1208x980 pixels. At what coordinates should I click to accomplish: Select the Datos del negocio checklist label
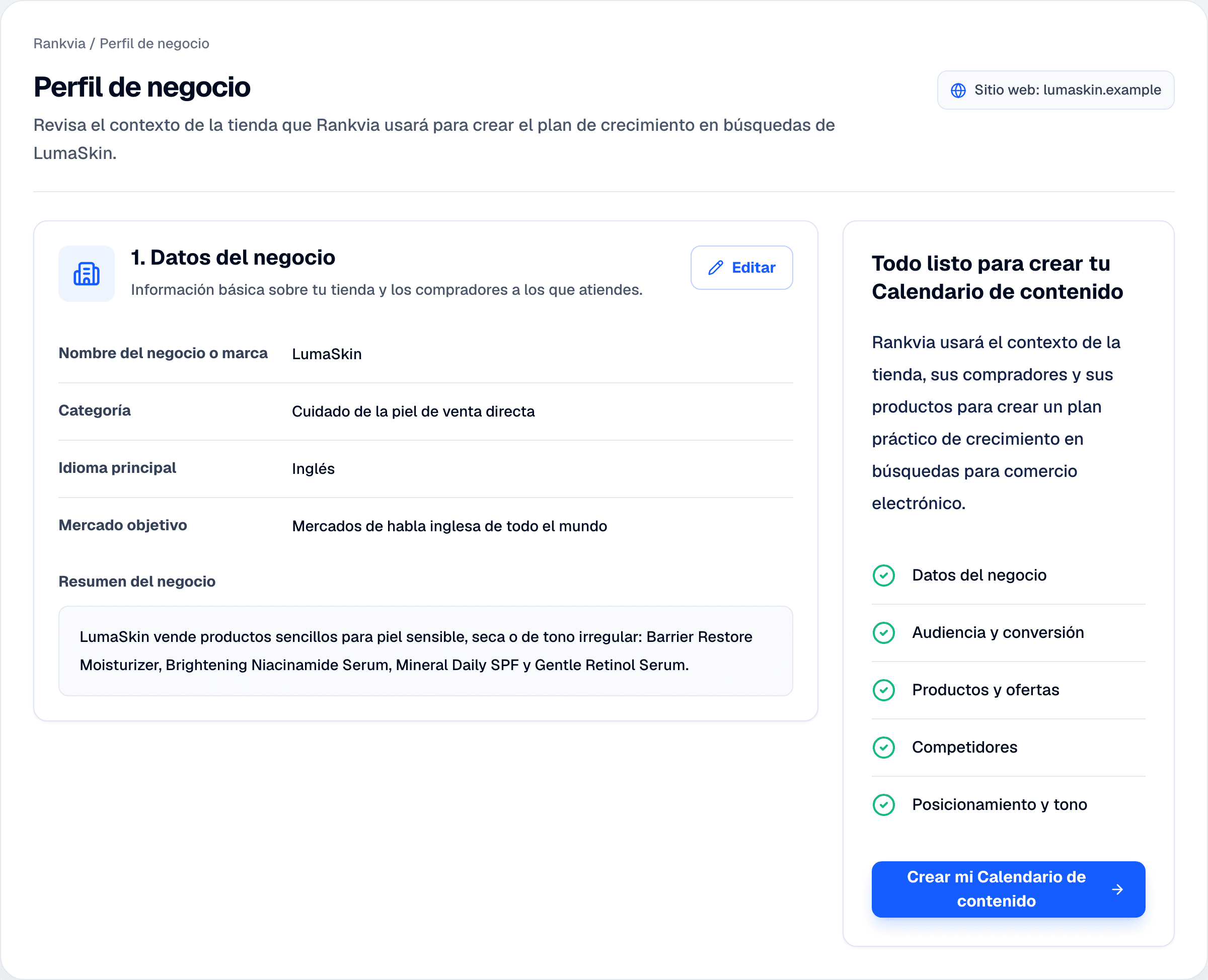point(979,575)
